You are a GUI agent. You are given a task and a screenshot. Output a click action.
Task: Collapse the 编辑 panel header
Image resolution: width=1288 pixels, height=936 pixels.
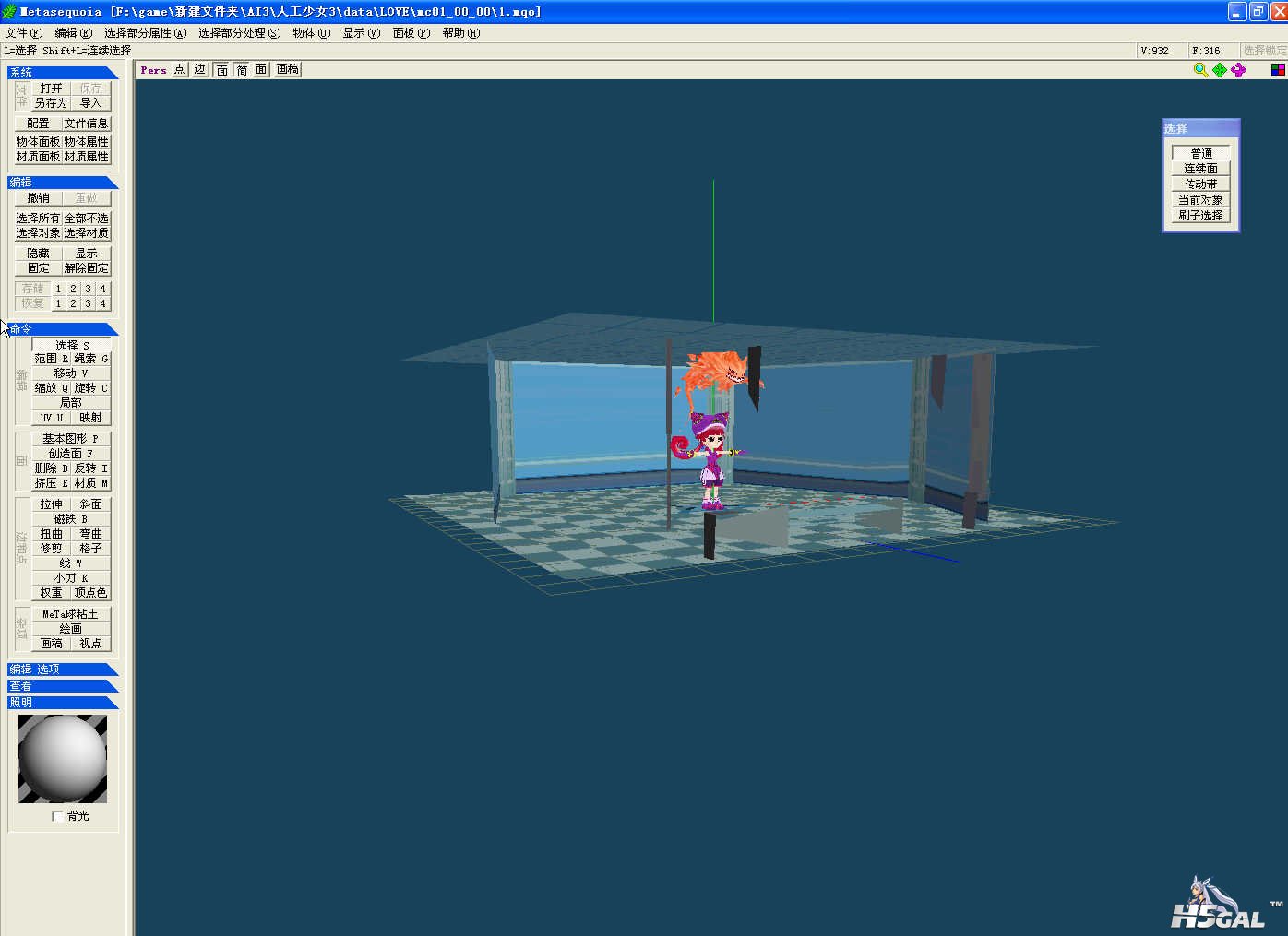click(63, 182)
